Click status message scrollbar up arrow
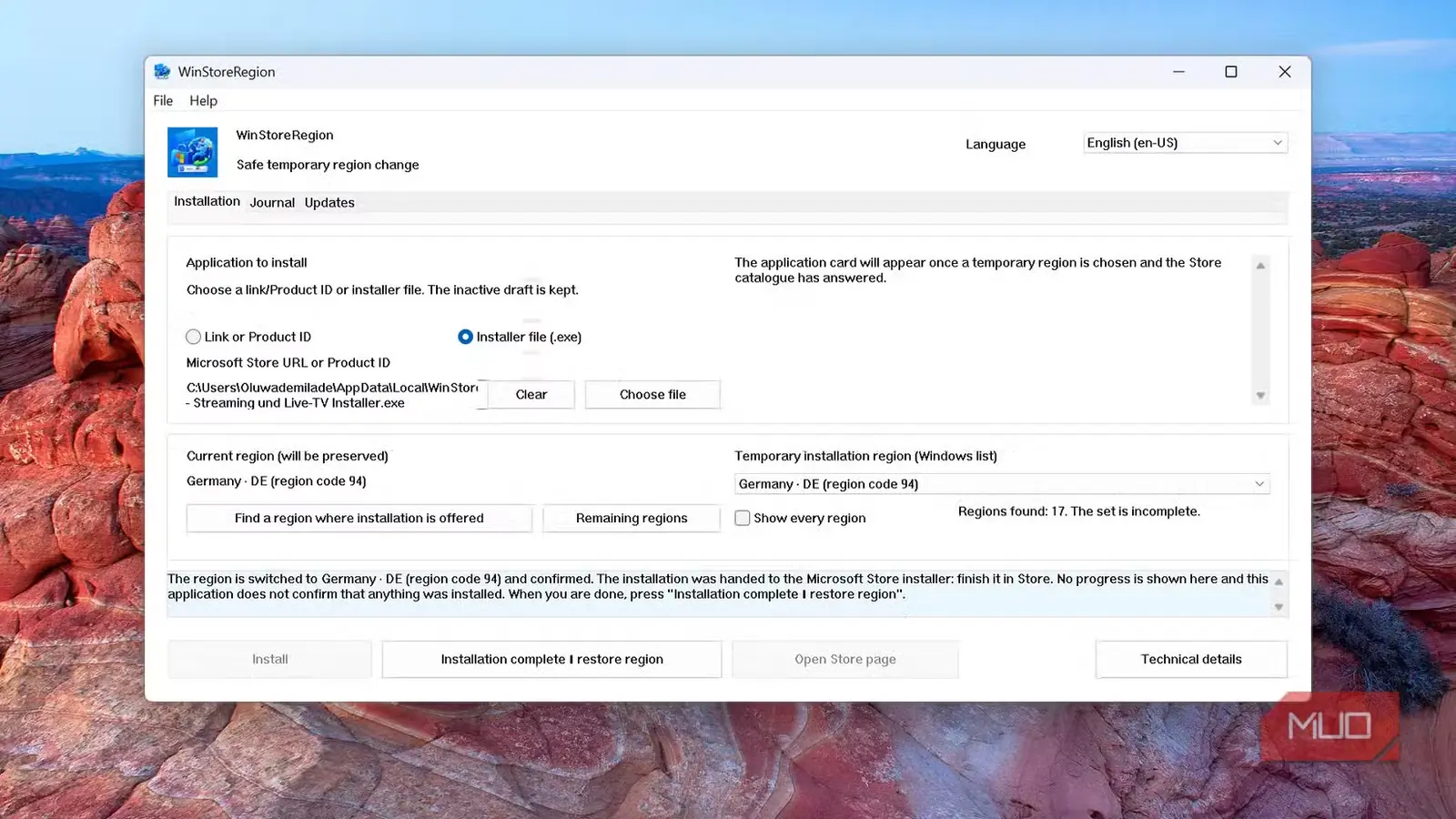Viewport: 1456px width, 819px height. (x=1279, y=581)
